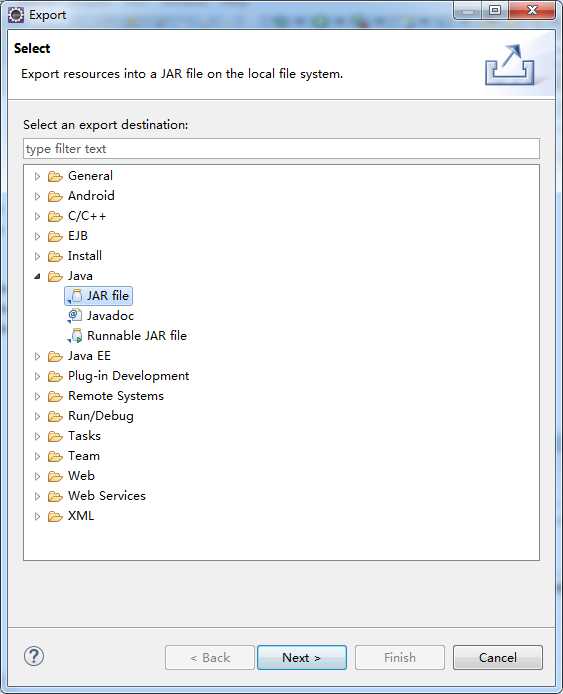Click the Plug-in Development folder icon
Screen dimensions: 563x694
coord(55,376)
